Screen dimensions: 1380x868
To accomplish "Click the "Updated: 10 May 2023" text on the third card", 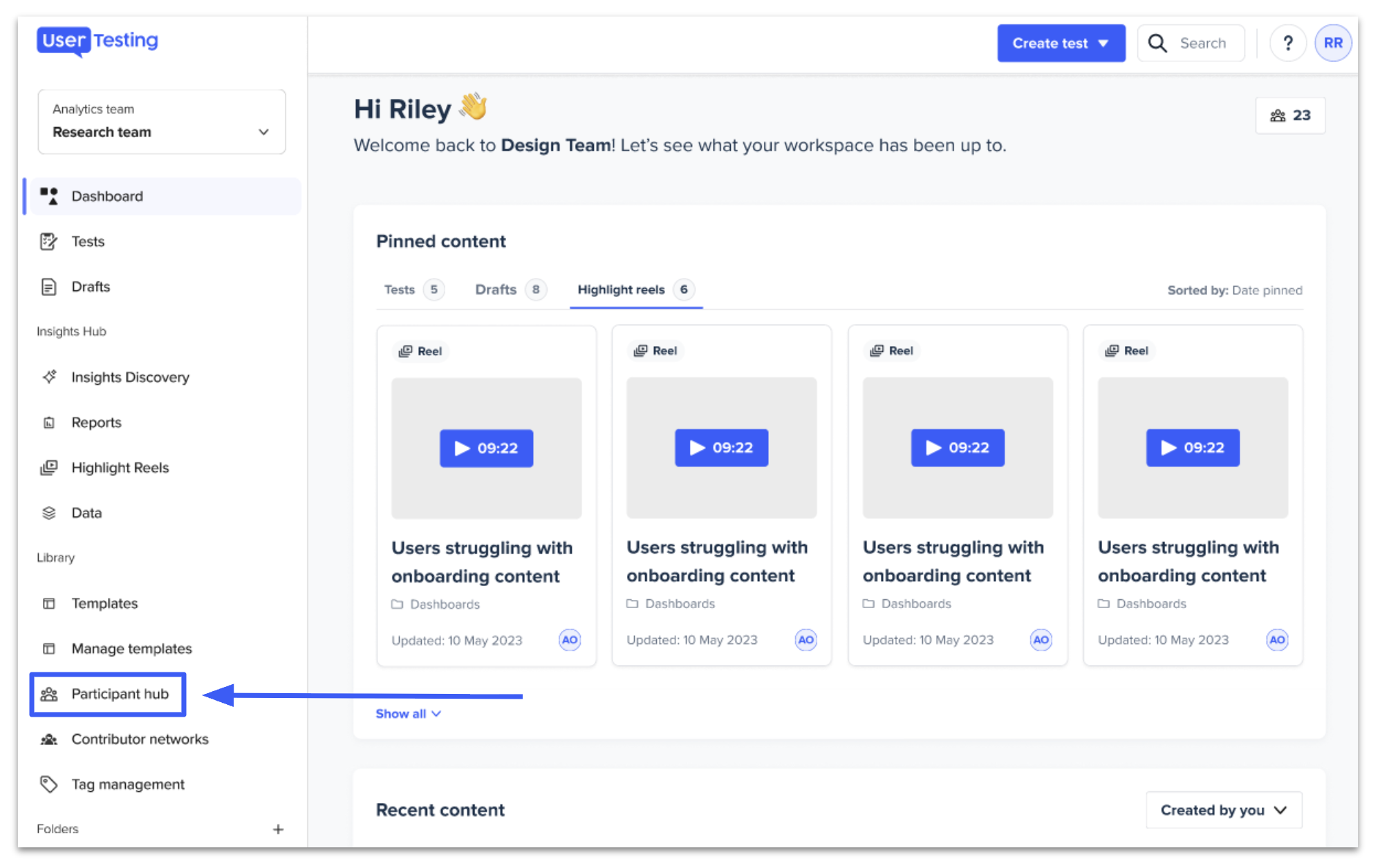I will (x=928, y=640).
